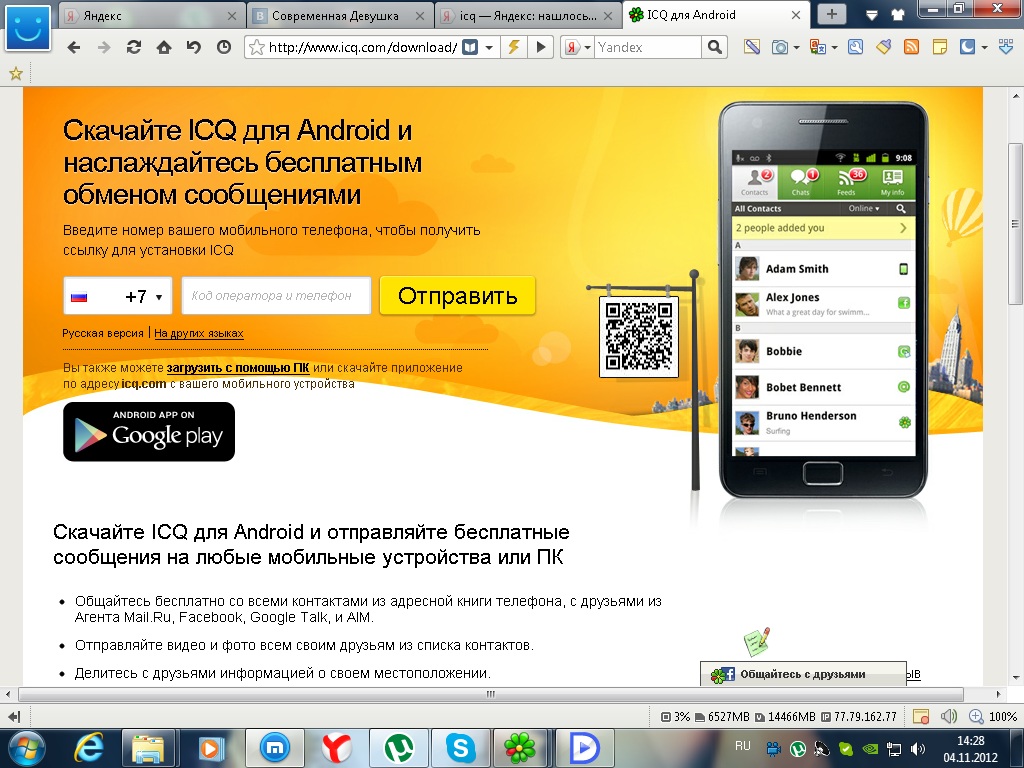This screenshot has width=1024, height=768.
Task: Go to home page icon
Action: tap(164, 47)
